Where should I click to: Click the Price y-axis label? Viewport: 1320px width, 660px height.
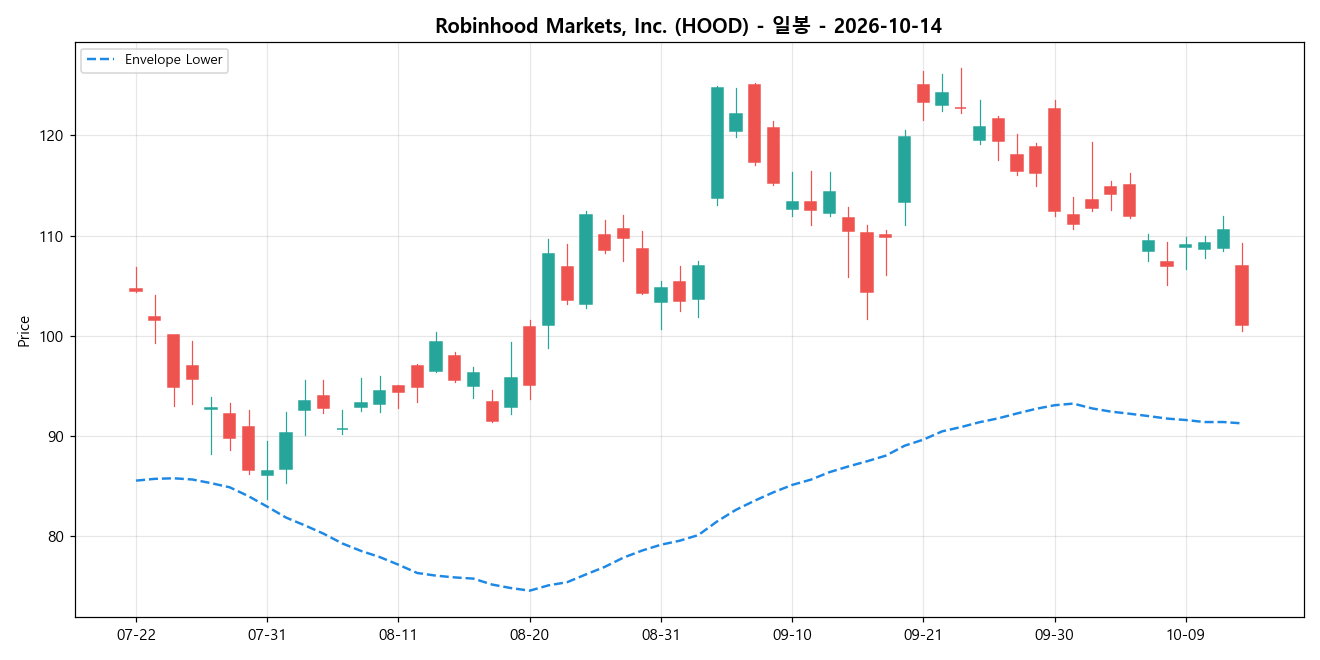pyautogui.click(x=24, y=330)
